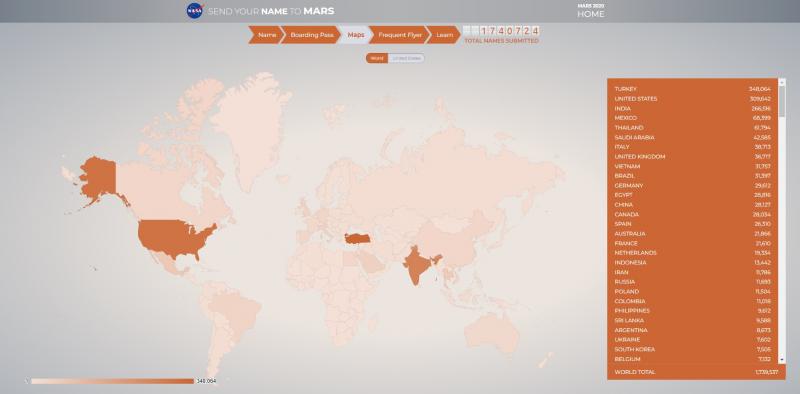The image size is (800, 394).
Task: Open the Frequent Flyer tab
Action: (398, 35)
